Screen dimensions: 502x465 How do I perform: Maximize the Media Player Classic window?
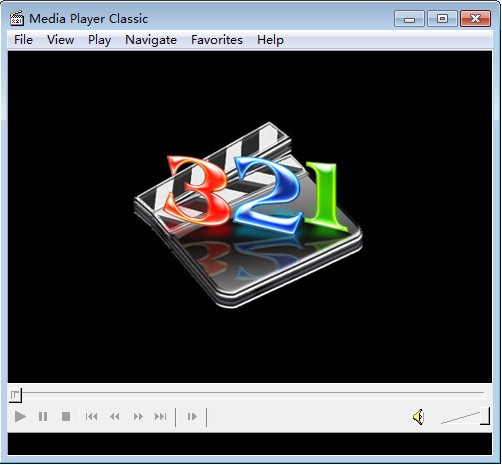[x=442, y=19]
